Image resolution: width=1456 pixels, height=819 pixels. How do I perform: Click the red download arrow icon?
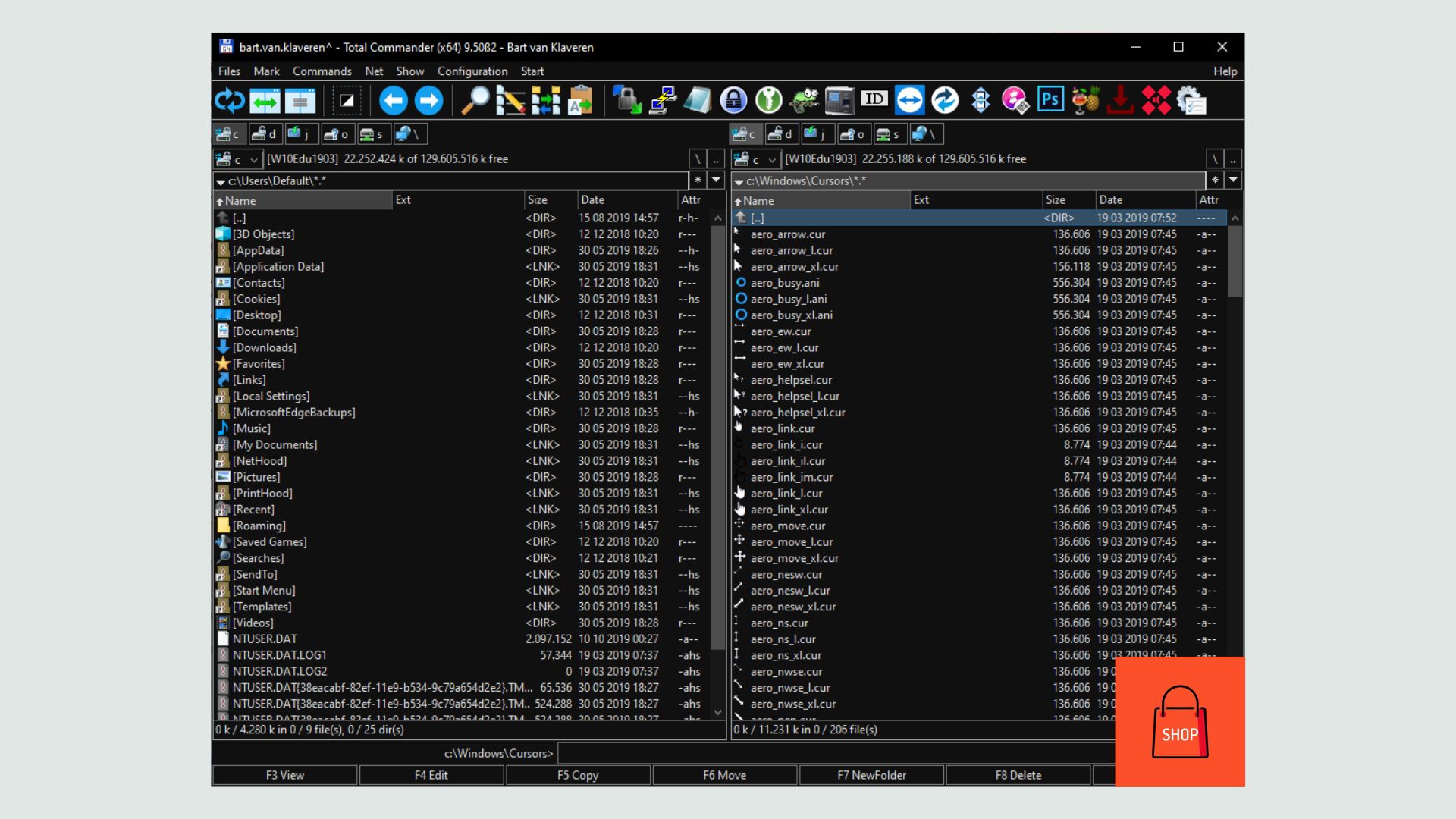click(1120, 100)
